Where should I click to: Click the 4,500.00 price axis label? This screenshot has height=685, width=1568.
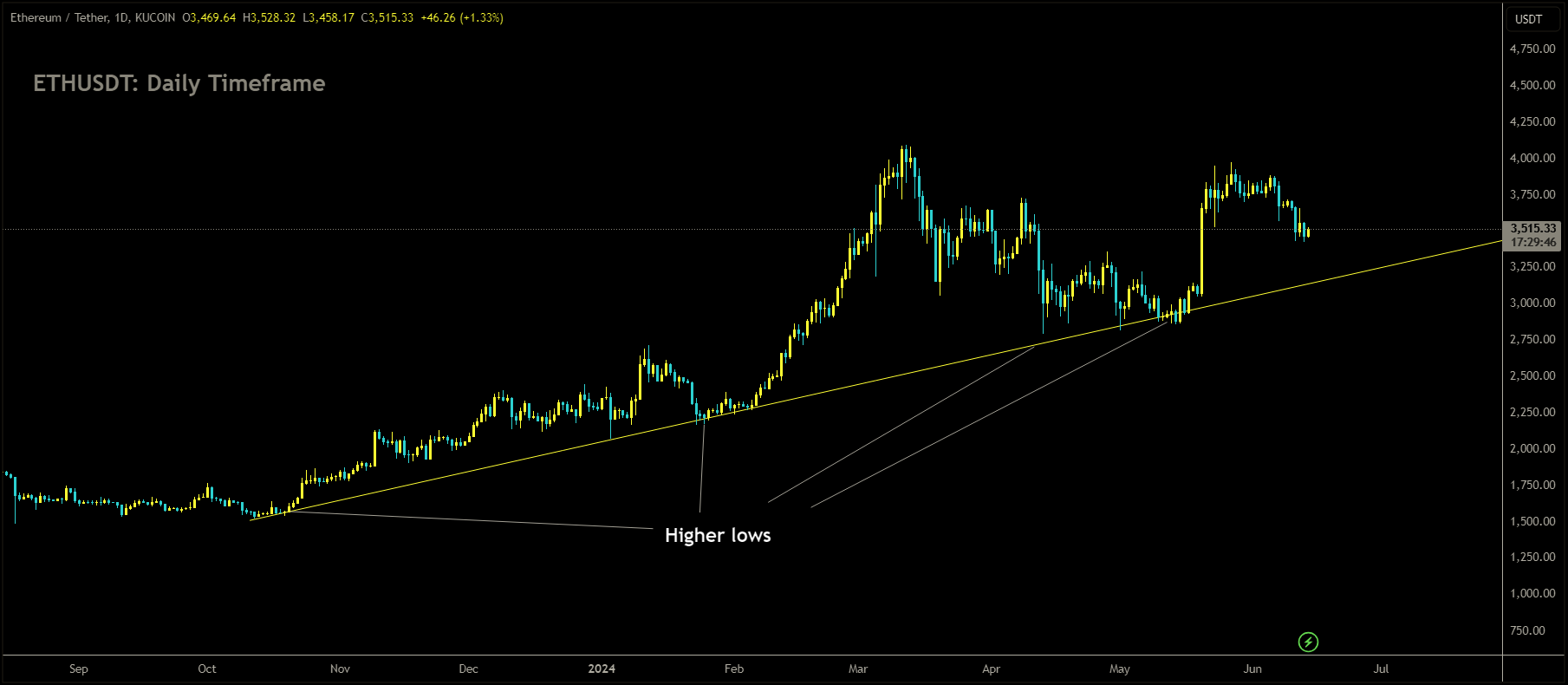click(x=1532, y=85)
